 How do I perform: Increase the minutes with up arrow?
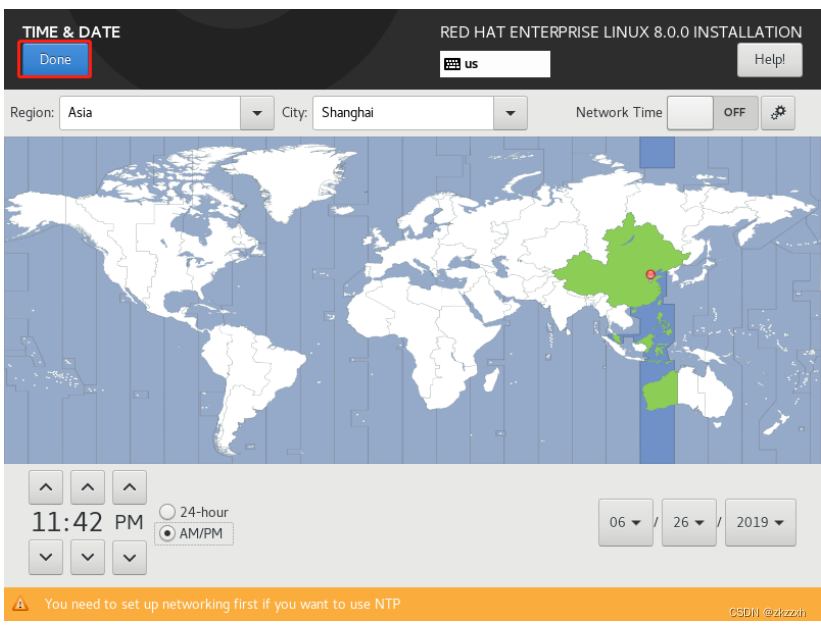[87, 487]
